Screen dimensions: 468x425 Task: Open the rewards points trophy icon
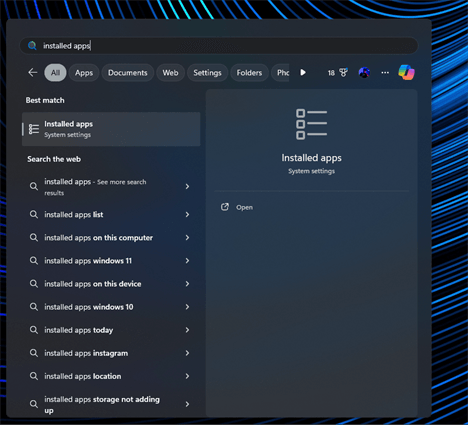(343, 72)
